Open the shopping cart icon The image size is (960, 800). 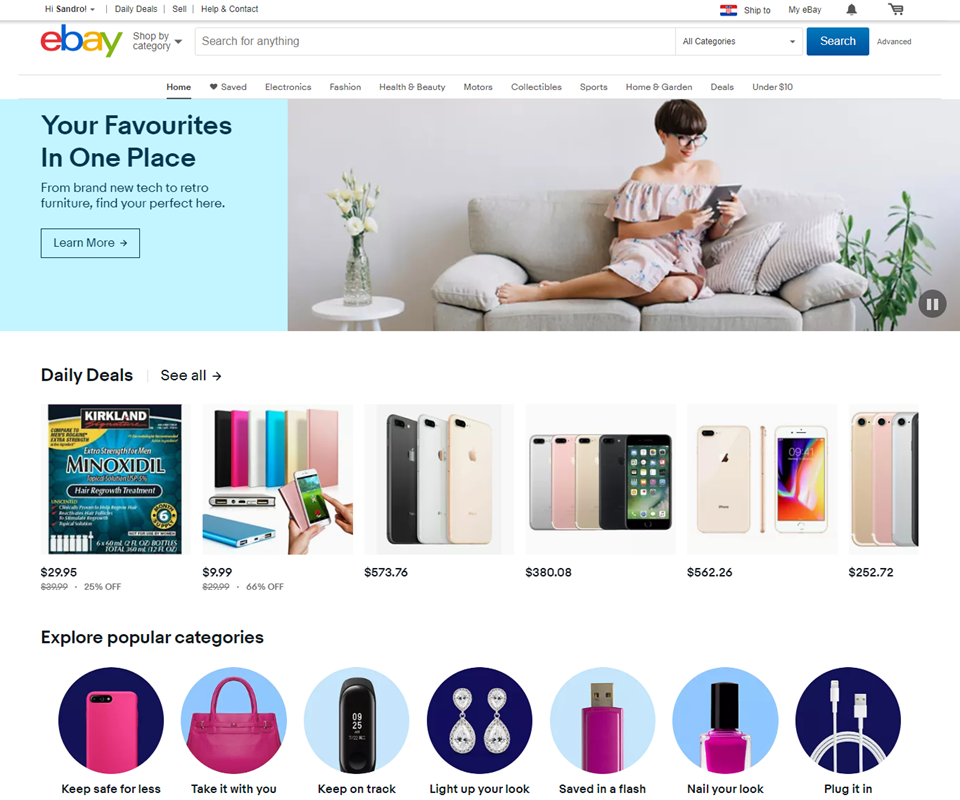point(896,9)
